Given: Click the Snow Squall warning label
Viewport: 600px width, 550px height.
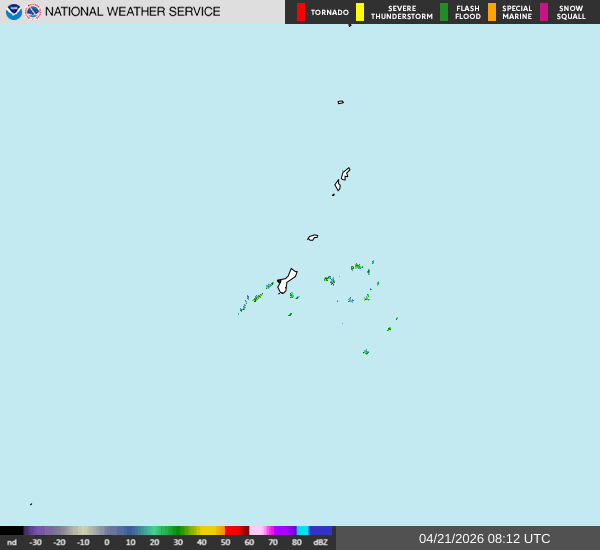Looking at the screenshot, I should point(571,12).
